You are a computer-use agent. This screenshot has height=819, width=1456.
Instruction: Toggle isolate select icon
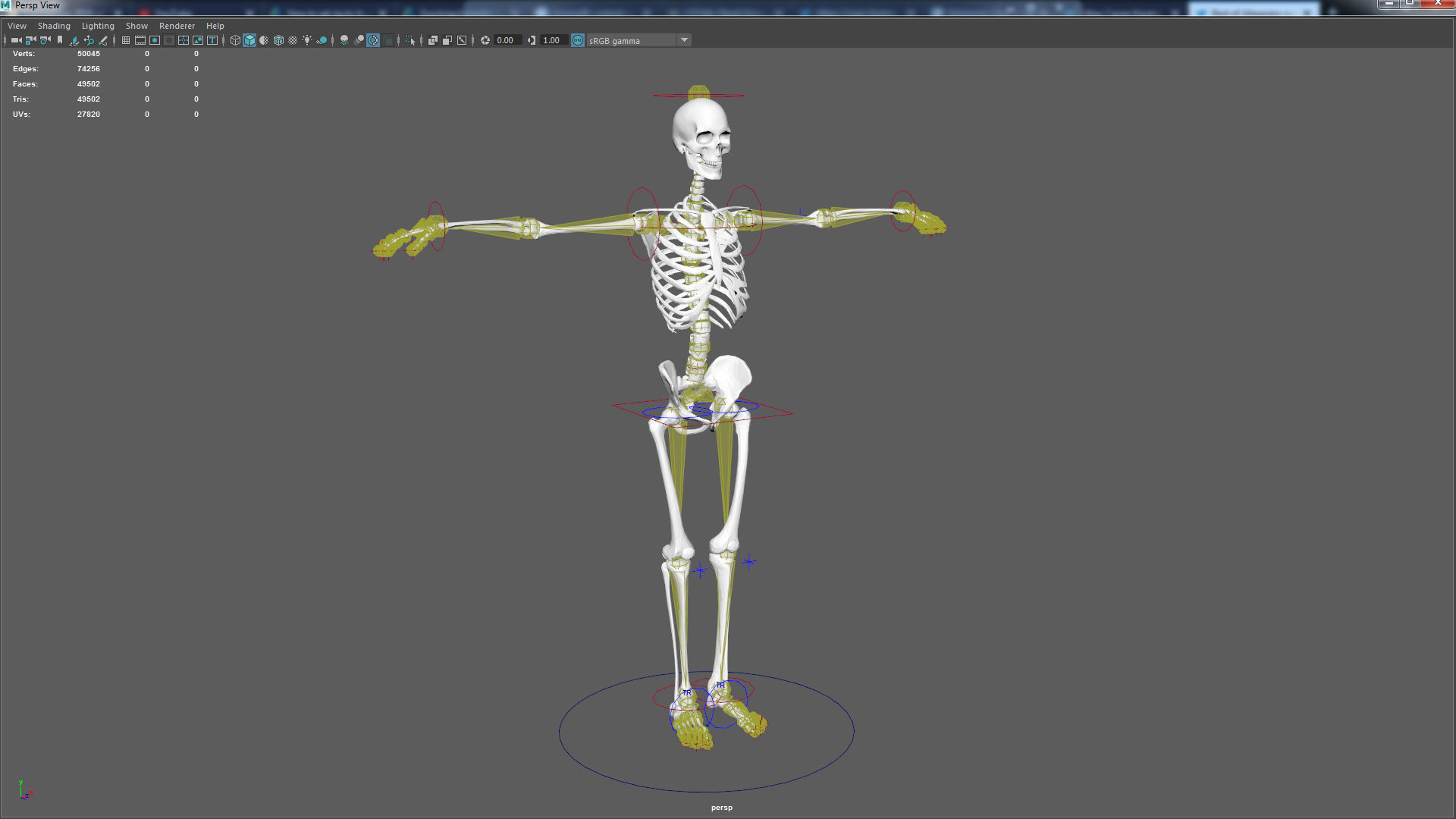pyautogui.click(x=410, y=40)
